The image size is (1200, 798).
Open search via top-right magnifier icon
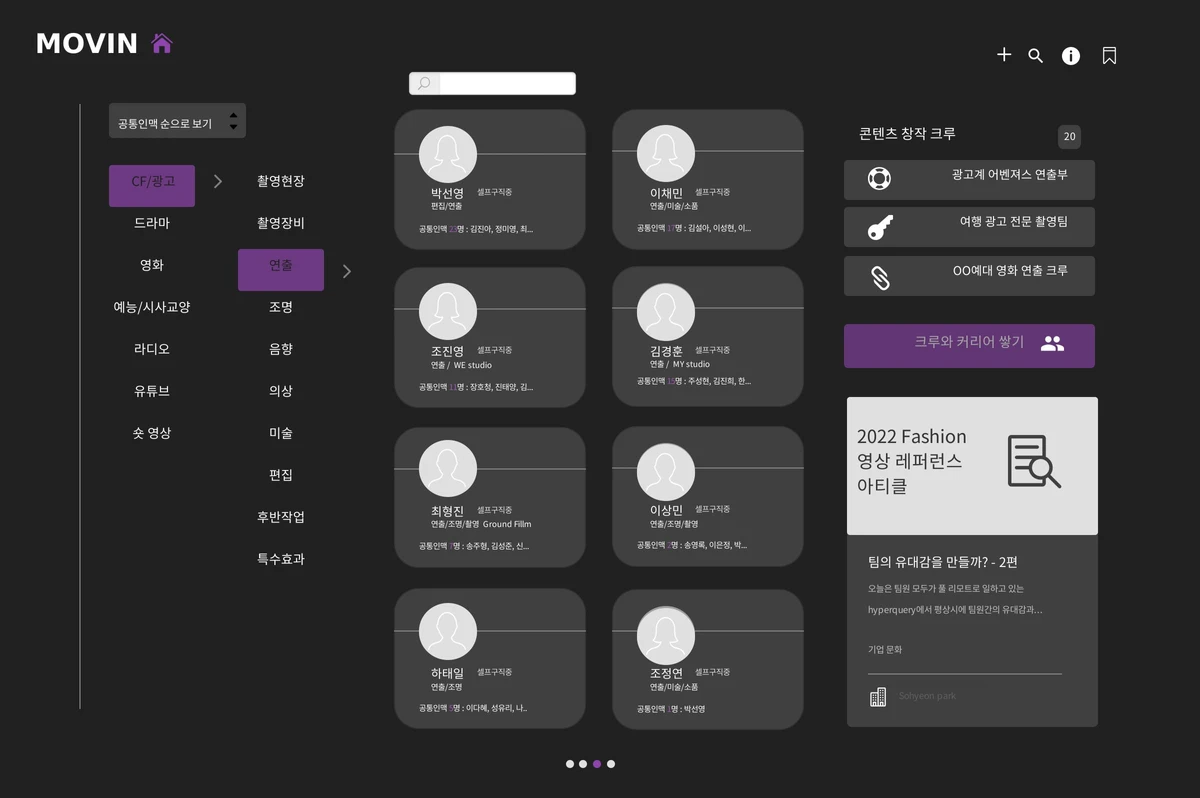1036,56
